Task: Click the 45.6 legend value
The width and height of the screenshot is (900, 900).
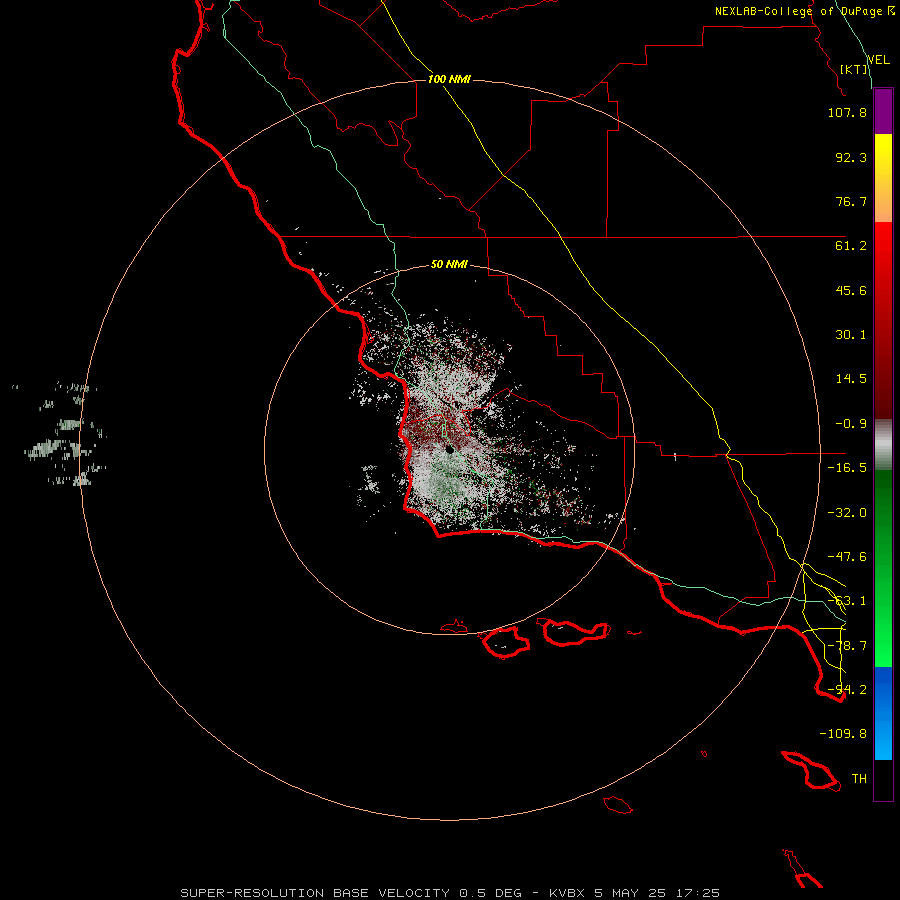Action: tap(851, 290)
